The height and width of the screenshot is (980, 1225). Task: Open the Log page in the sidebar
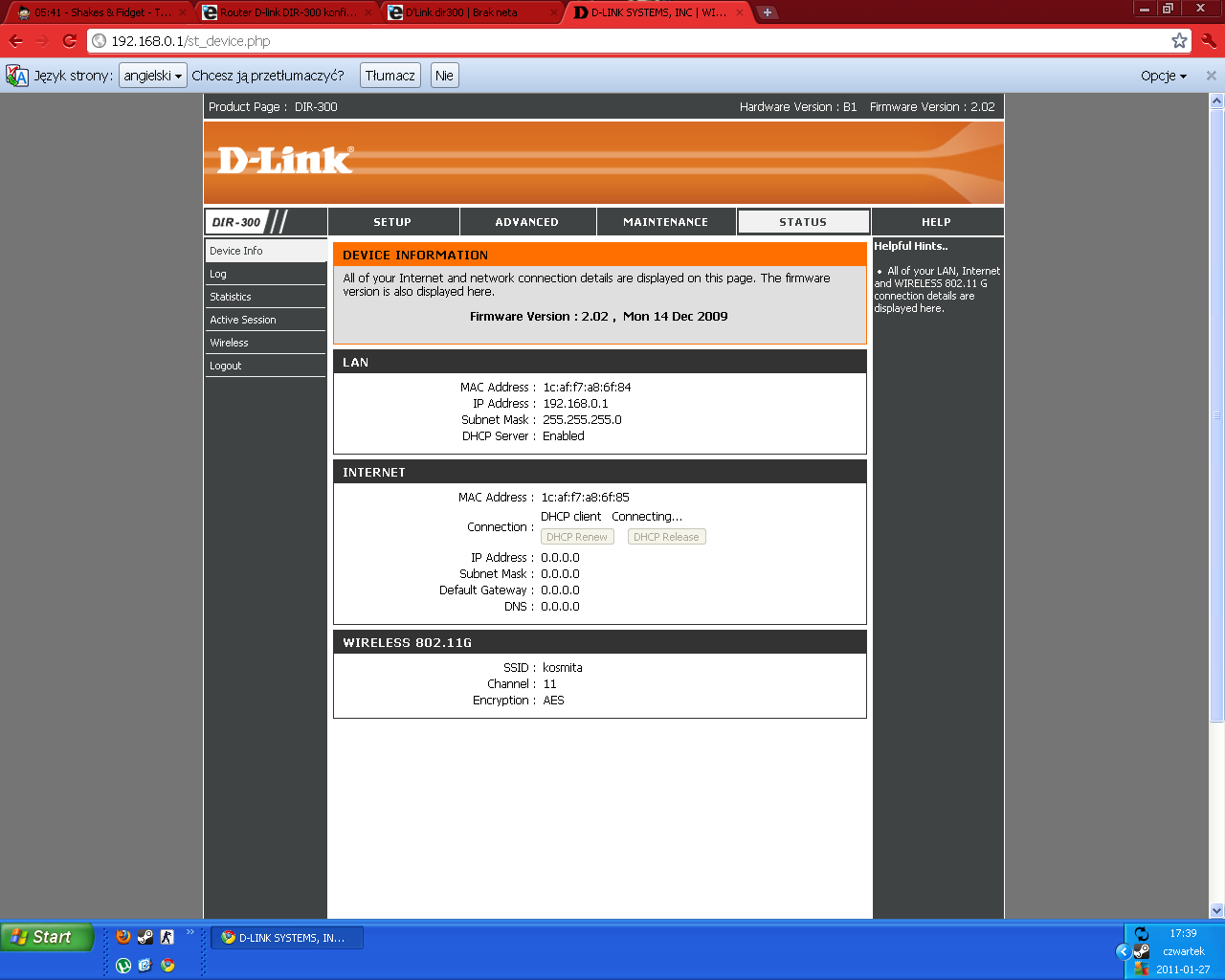pos(265,274)
